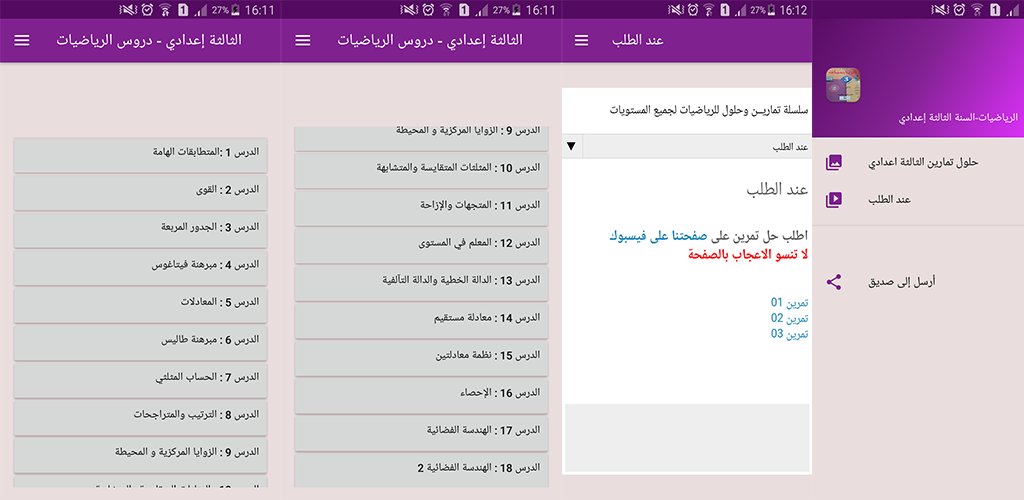Tap the image gallery icon beside حلول تمارين
Screen dimensions: 1024x500
pos(833,162)
